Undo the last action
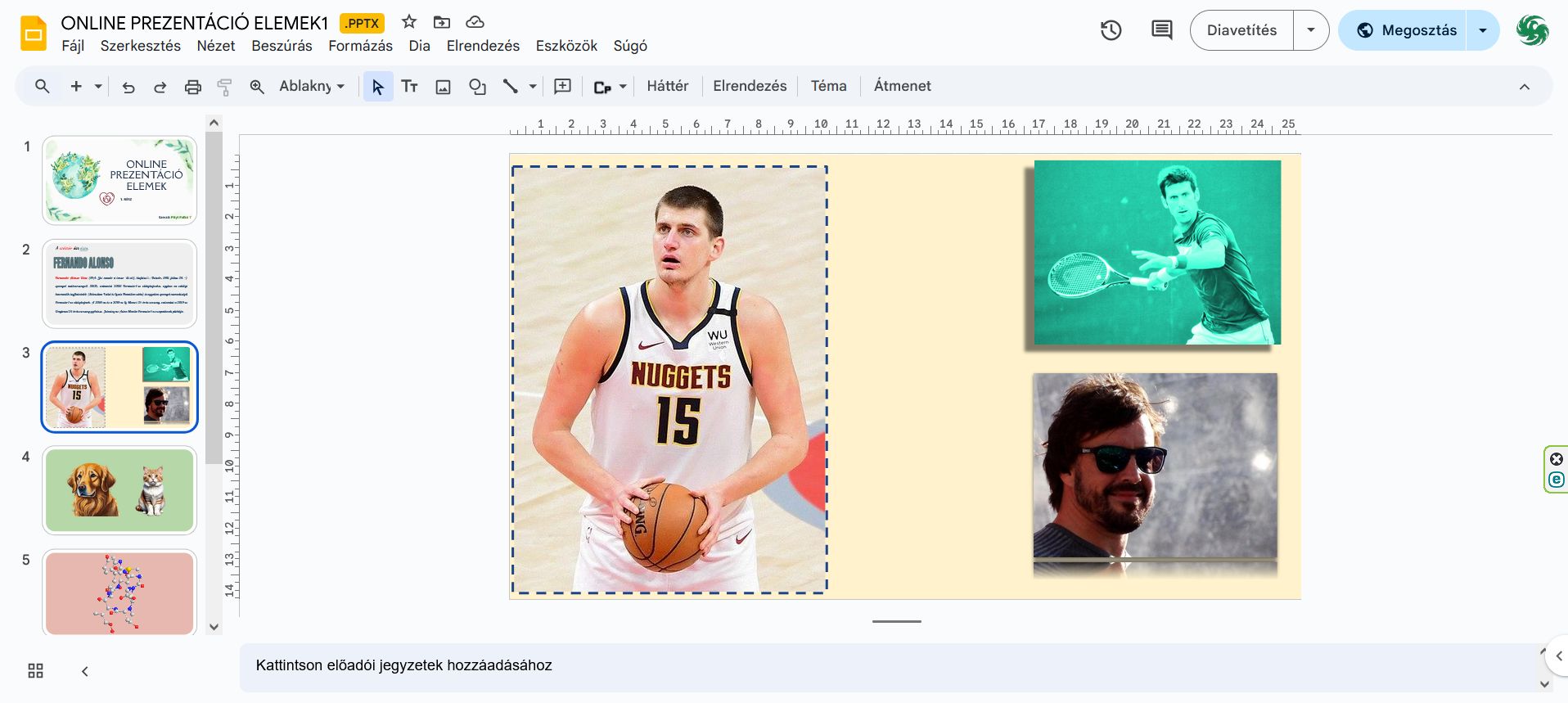 pyautogui.click(x=128, y=87)
